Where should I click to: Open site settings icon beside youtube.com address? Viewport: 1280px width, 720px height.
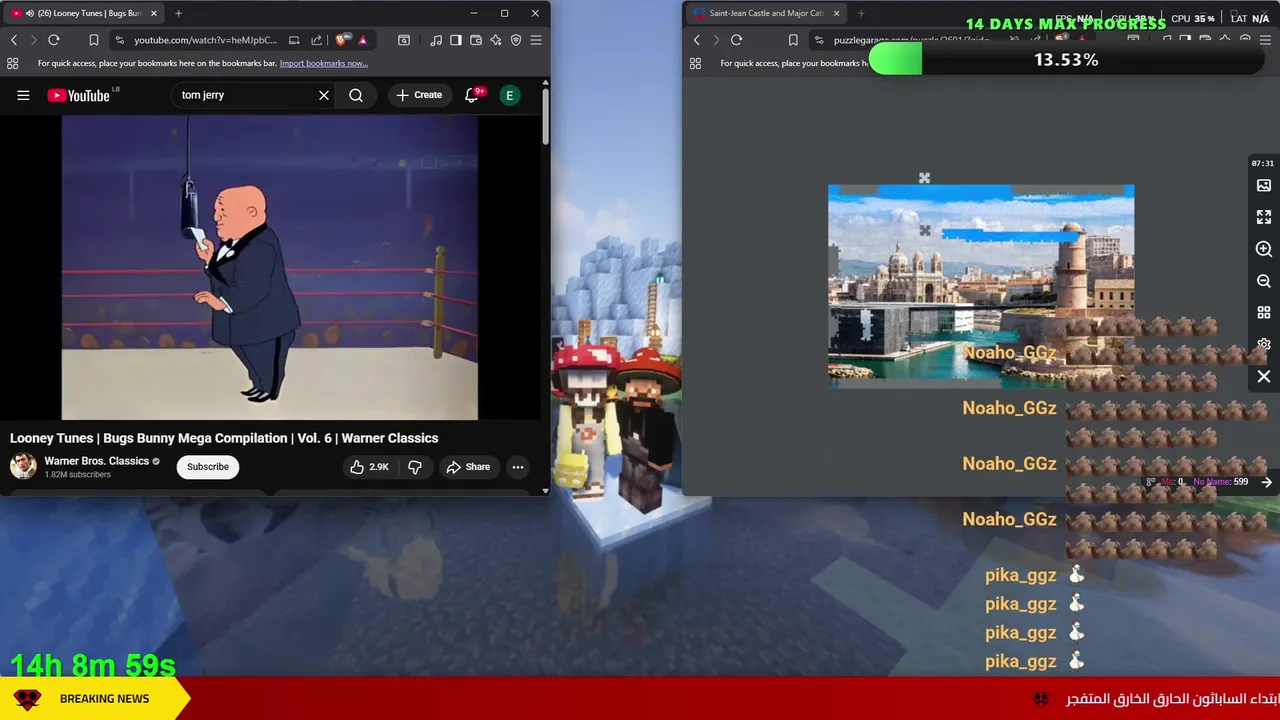(x=119, y=40)
